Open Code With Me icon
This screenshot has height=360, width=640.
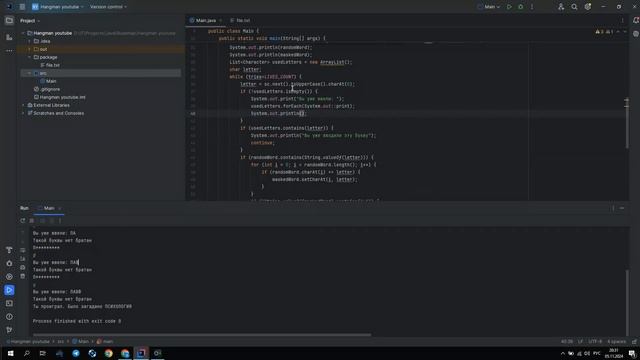561,7
